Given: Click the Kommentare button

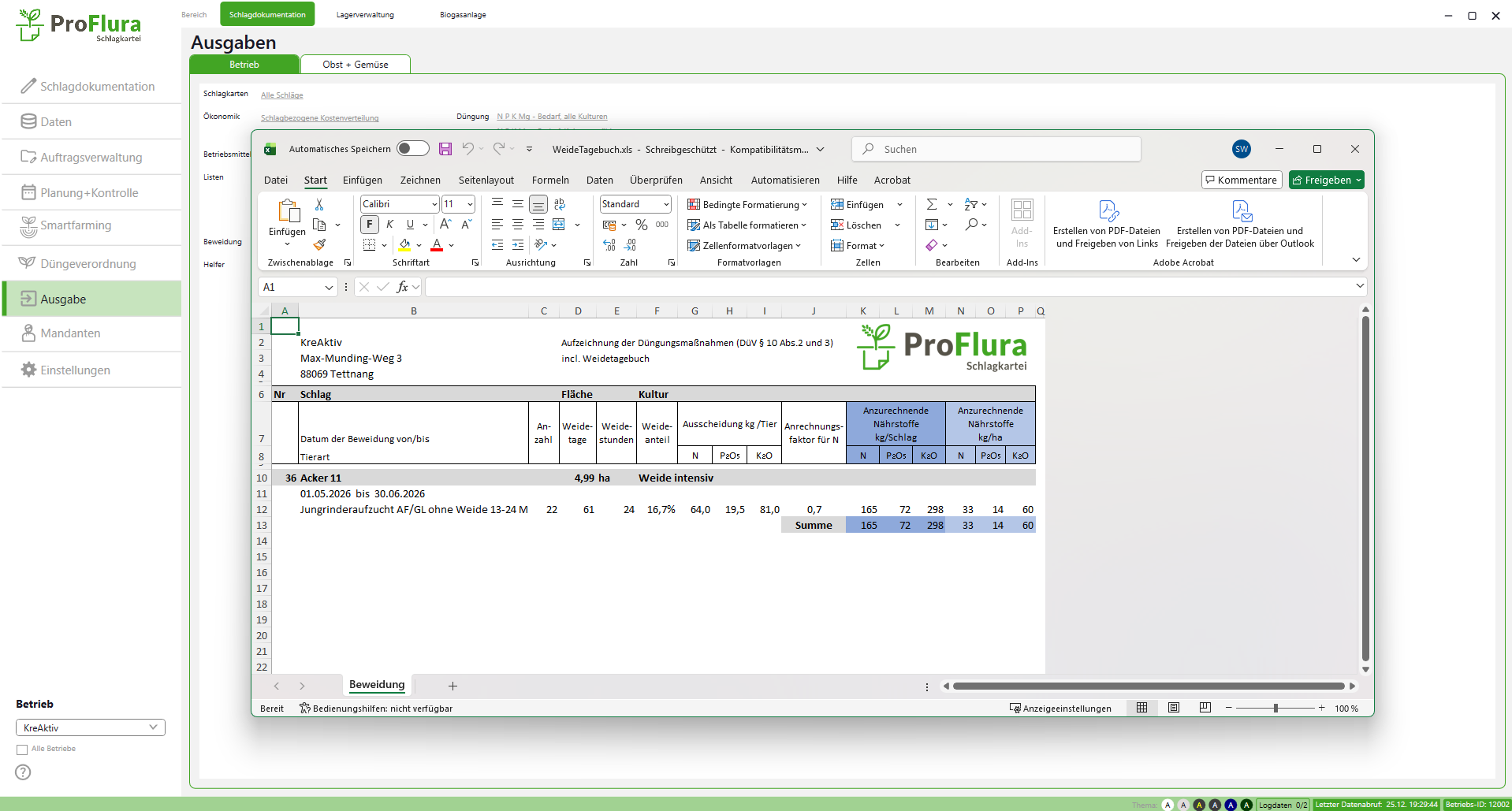Looking at the screenshot, I should click(x=1241, y=180).
